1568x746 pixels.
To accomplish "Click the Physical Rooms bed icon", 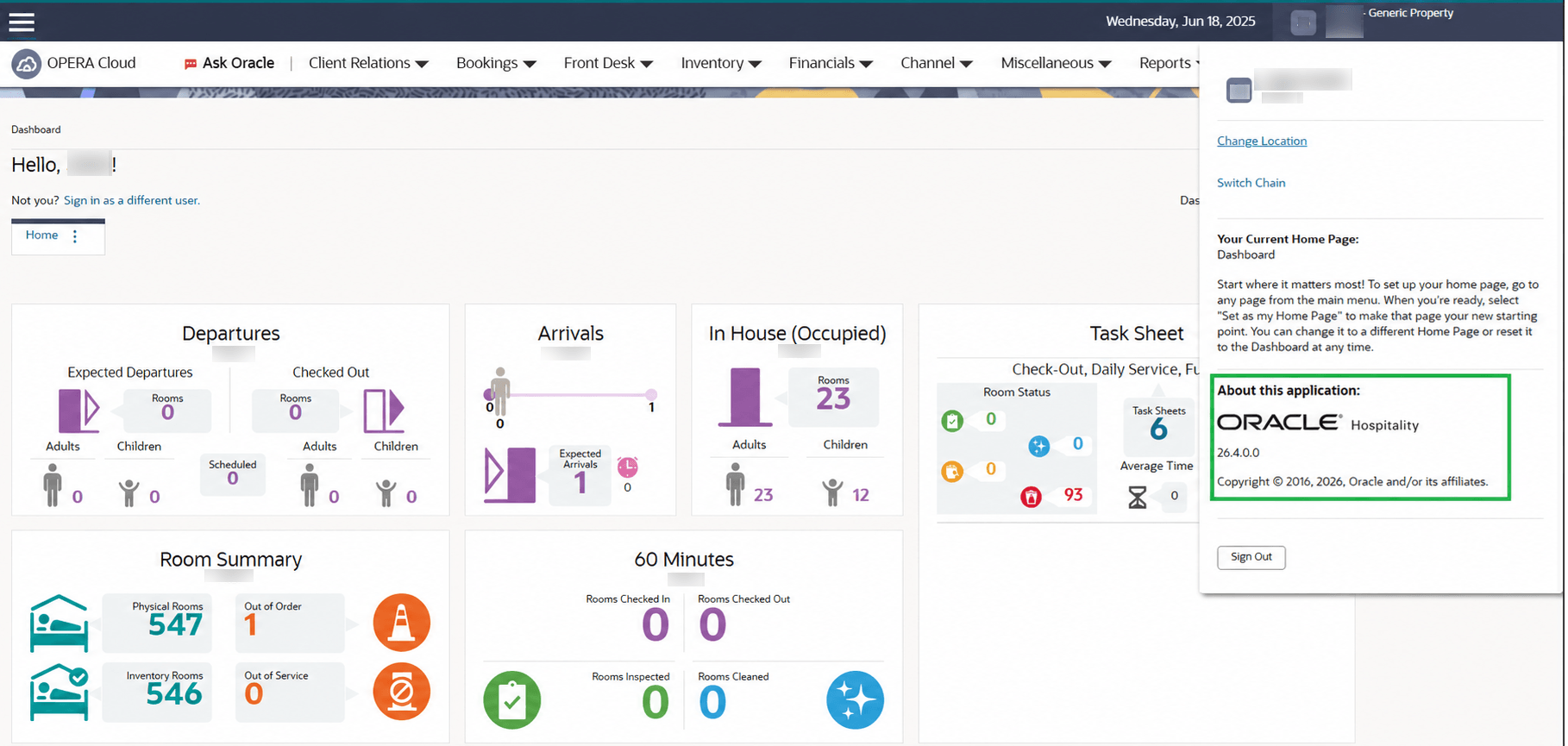I will point(59,623).
